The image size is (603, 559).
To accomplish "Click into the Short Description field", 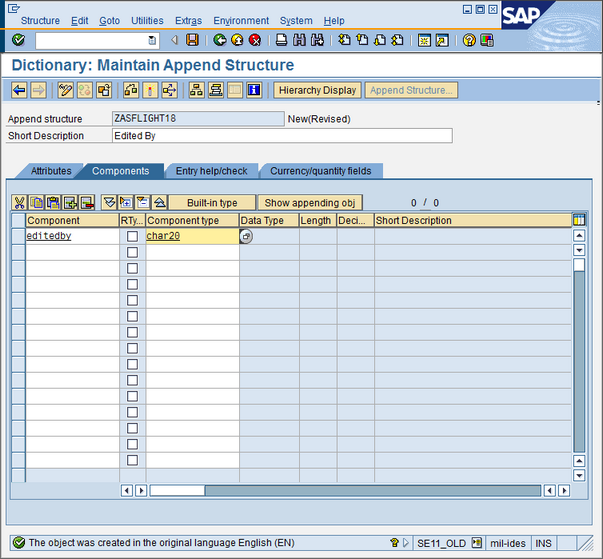I will [x=282, y=136].
